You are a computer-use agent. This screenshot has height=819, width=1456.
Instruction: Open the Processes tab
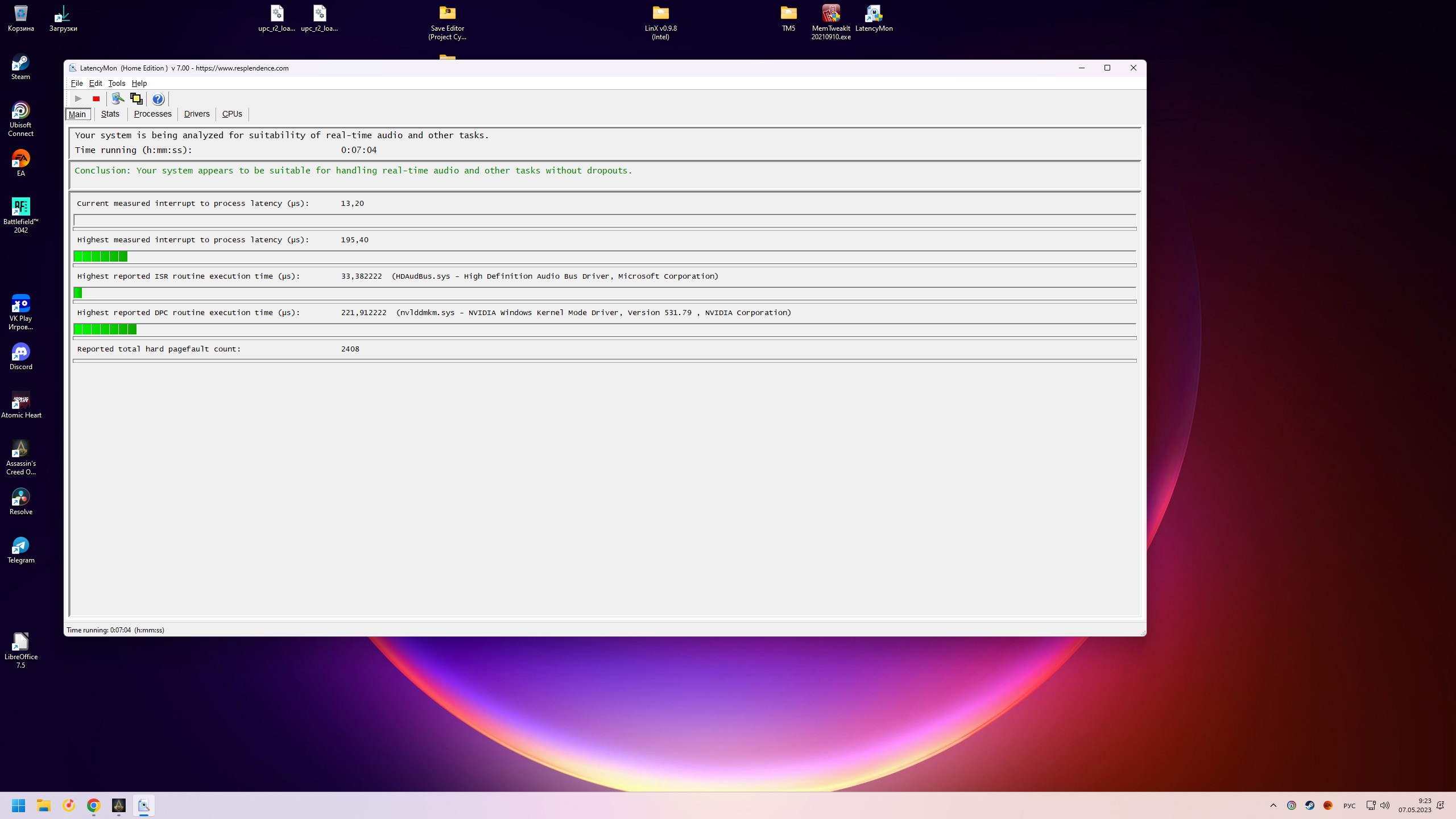pyautogui.click(x=152, y=114)
